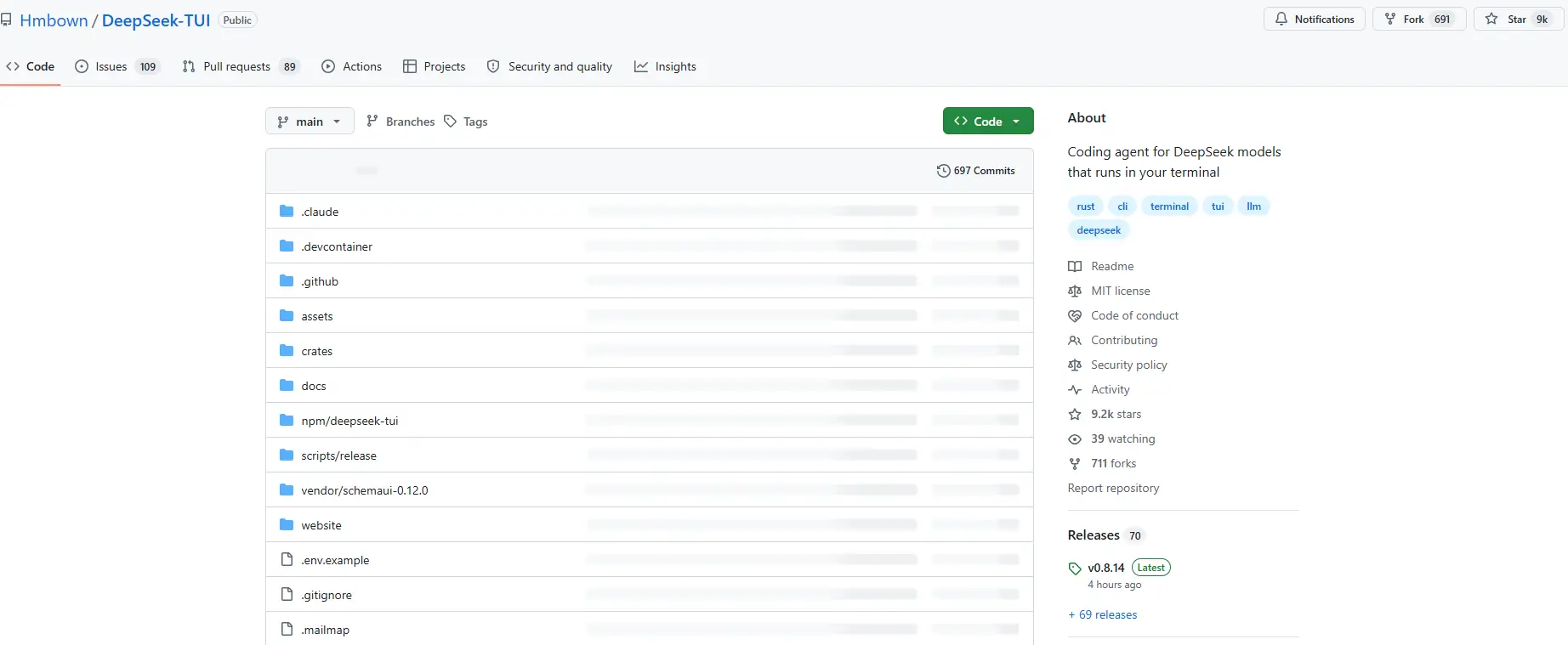Screen dimensions: 1568x645
Task: Click the Latest release badge
Action: 1151,568
